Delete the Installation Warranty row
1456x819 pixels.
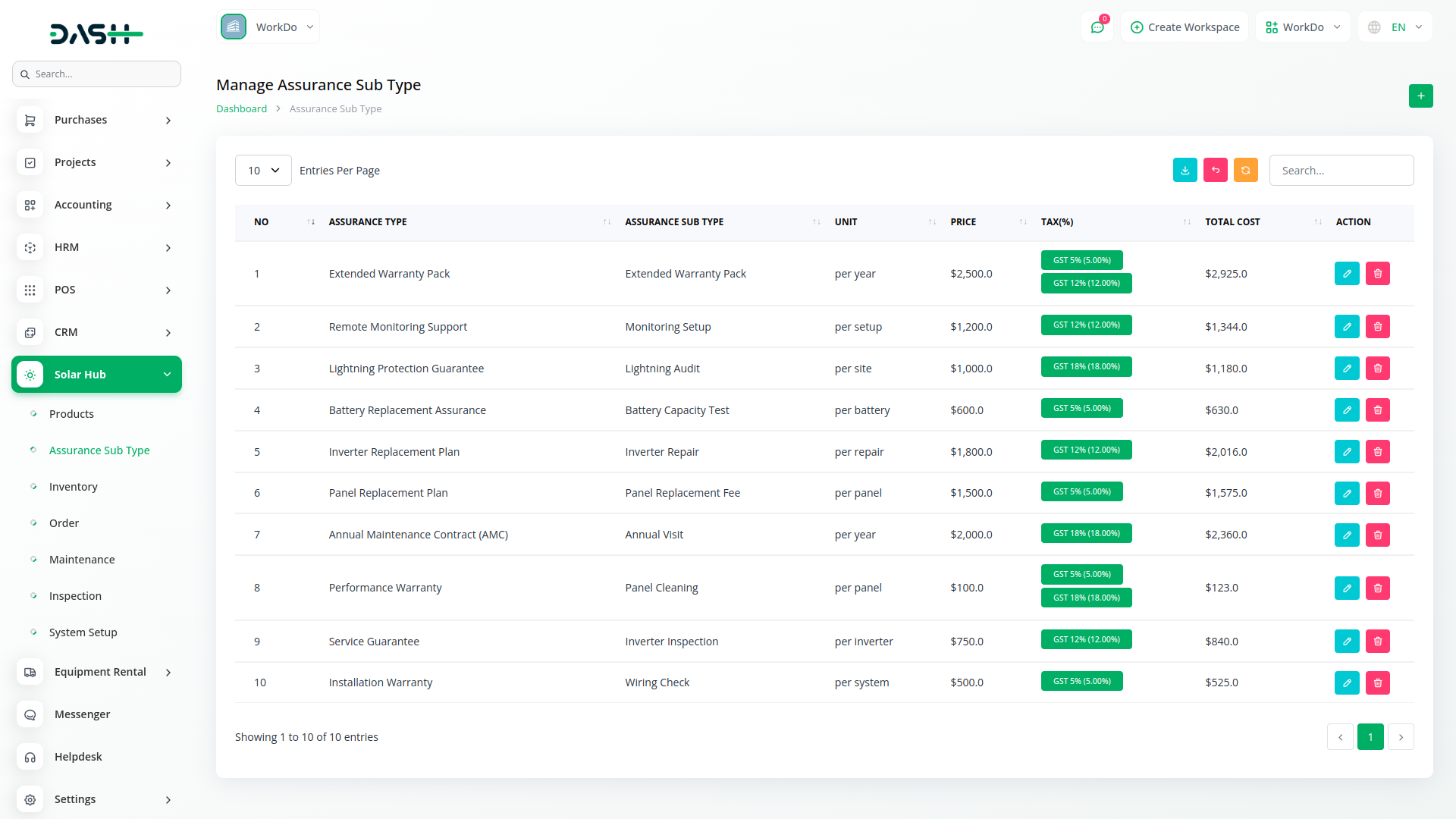pos(1377,682)
